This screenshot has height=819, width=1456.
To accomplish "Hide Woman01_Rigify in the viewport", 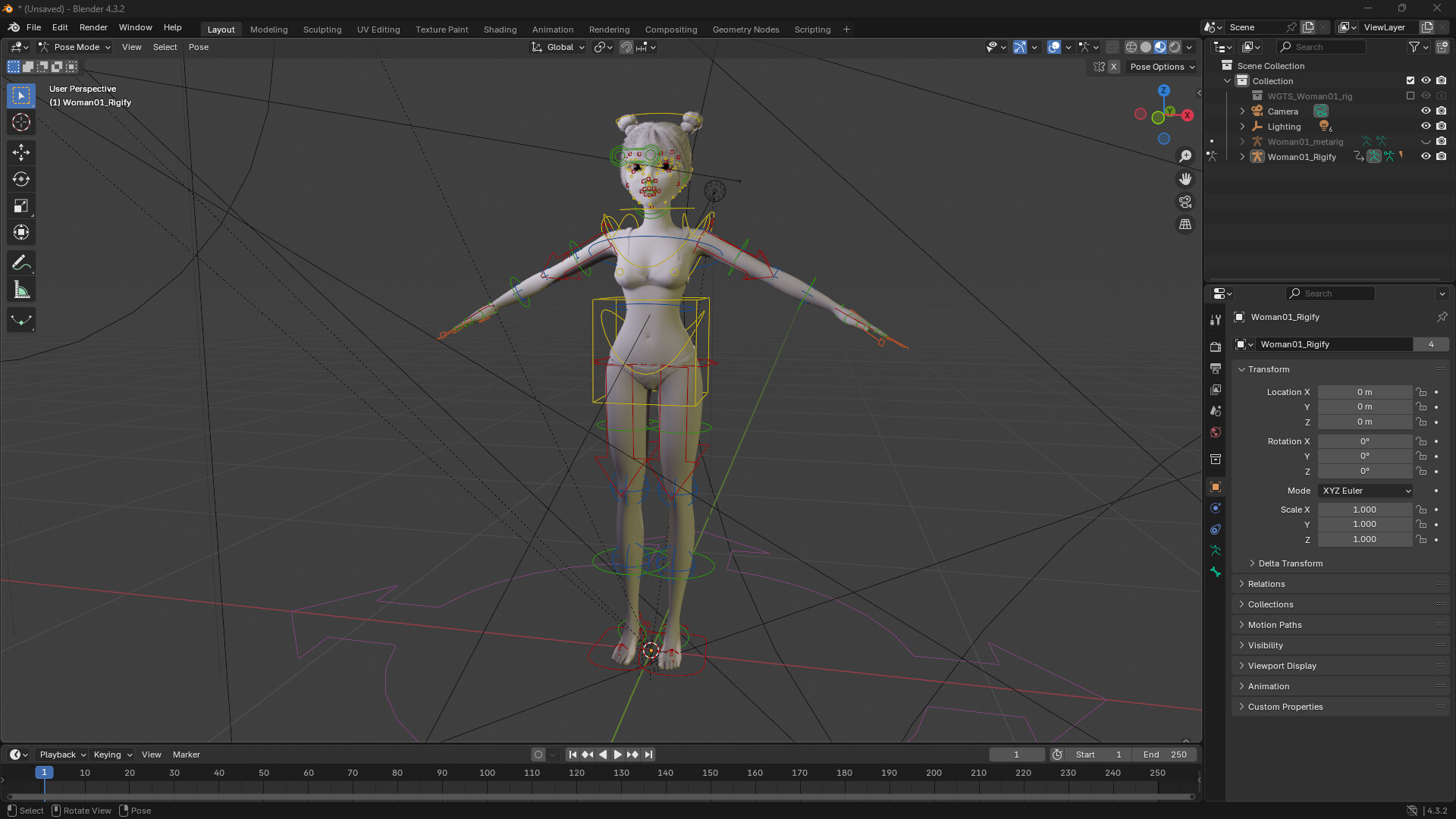I will (x=1426, y=156).
